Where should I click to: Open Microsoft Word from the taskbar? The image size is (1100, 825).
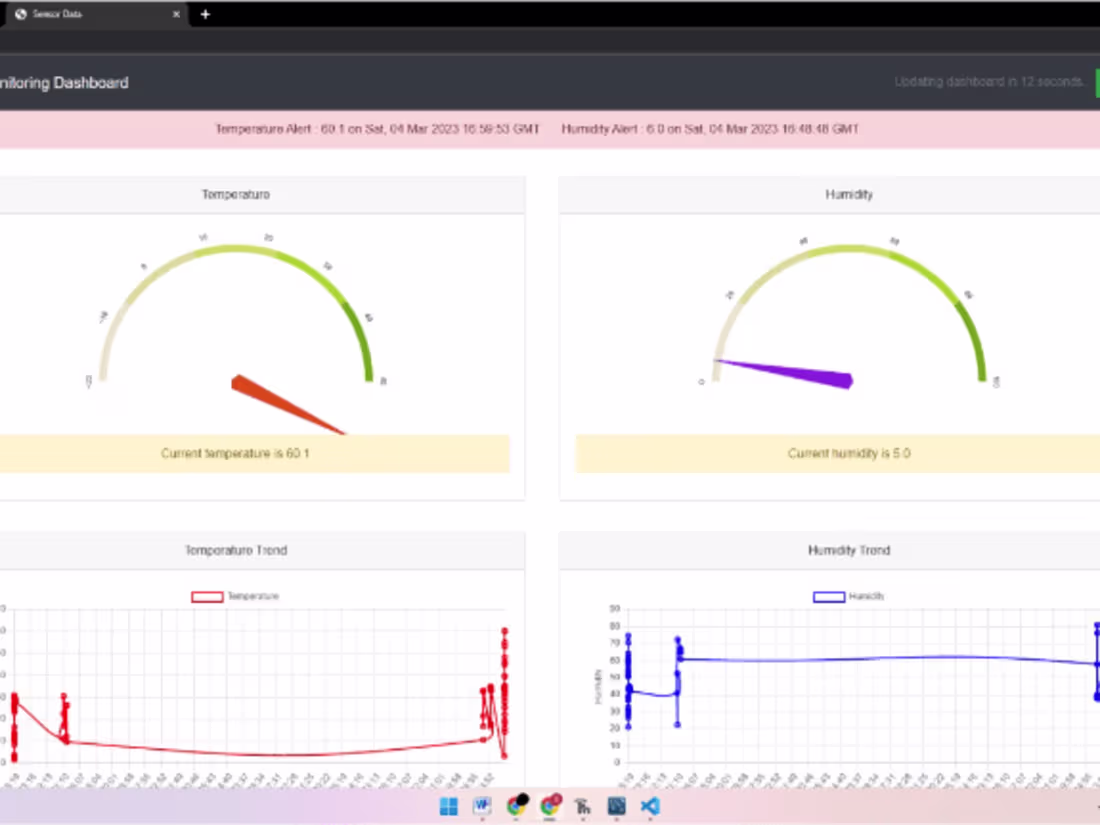(x=482, y=806)
